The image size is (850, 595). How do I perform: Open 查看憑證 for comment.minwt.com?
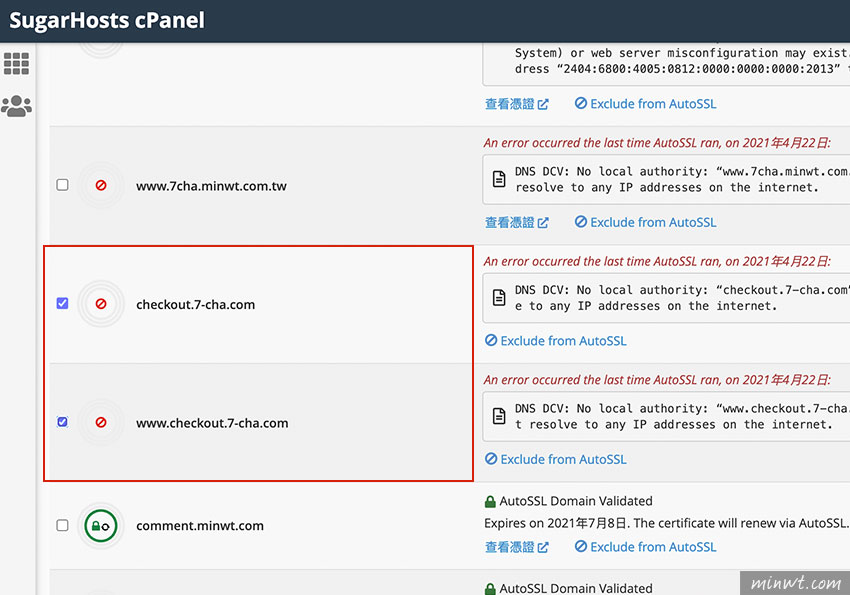pos(517,547)
